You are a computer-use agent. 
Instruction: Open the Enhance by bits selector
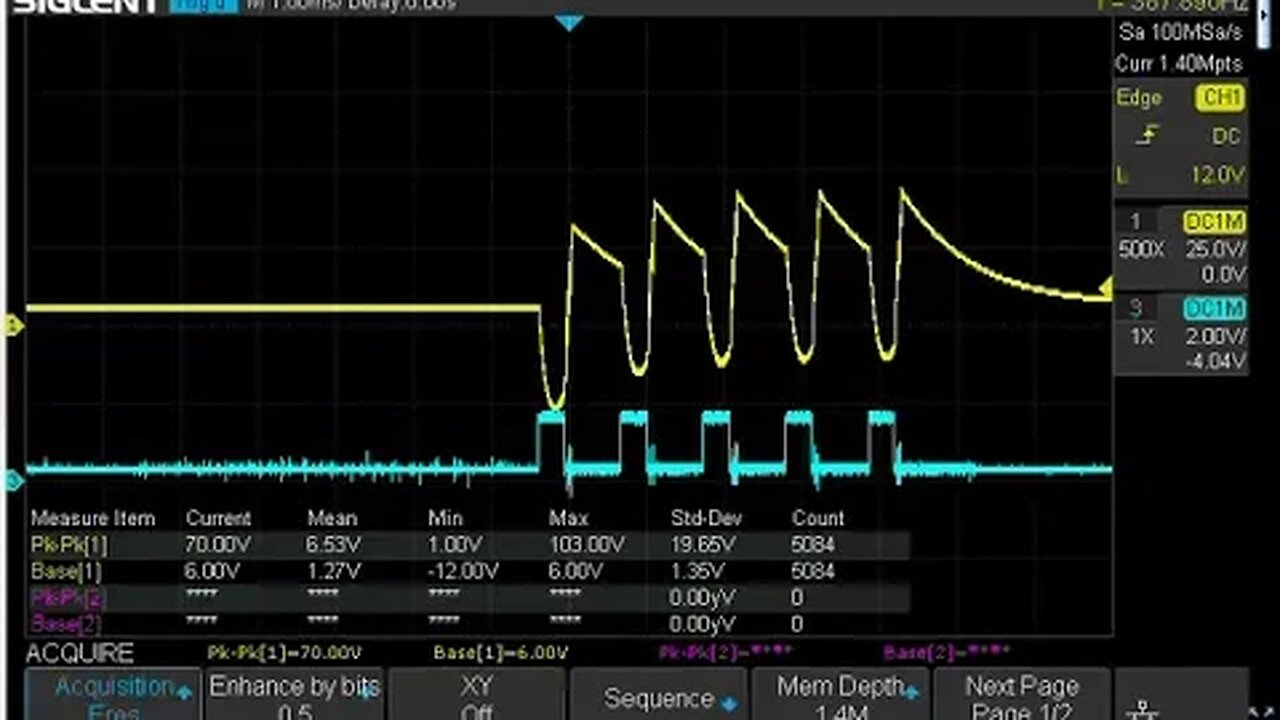click(295, 695)
